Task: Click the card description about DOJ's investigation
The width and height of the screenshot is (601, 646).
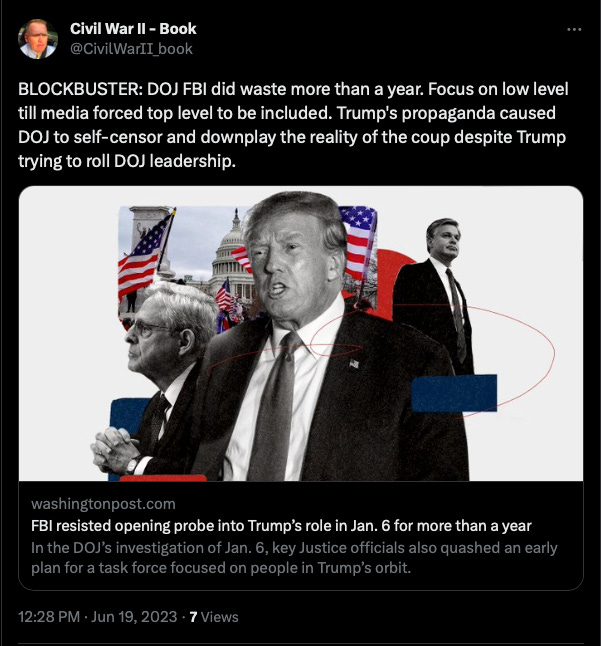Action: (294, 558)
